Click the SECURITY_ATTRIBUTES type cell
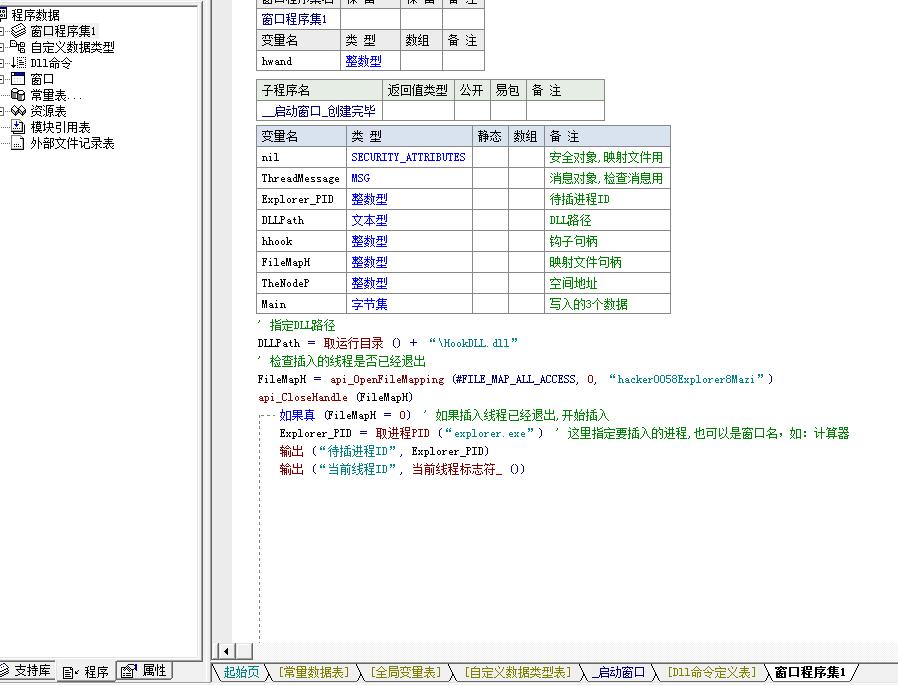Image resolution: width=898 pixels, height=685 pixels. [x=409, y=157]
